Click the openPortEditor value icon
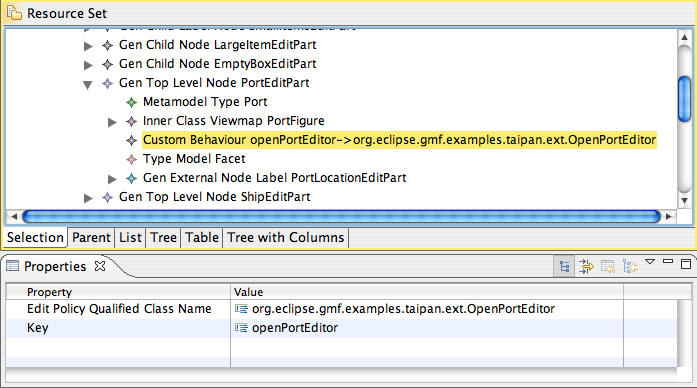 tap(241, 328)
